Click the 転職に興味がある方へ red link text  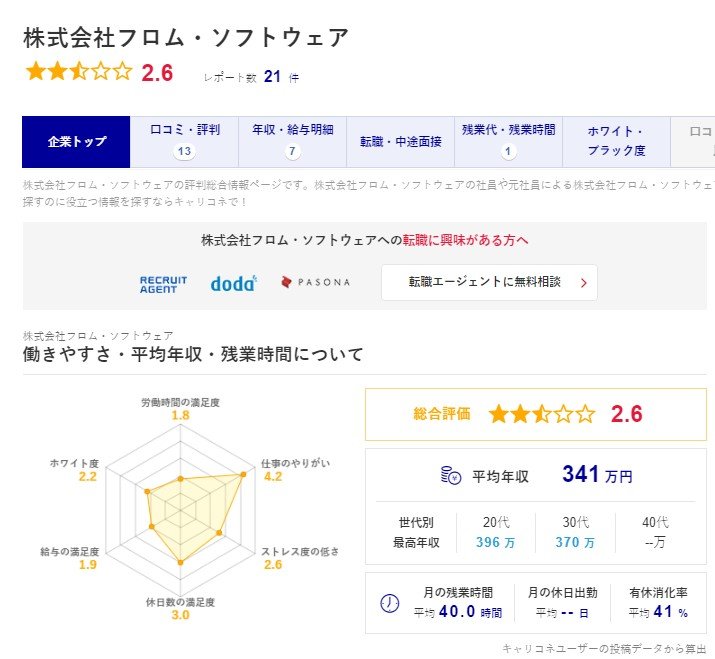pyautogui.click(x=465, y=240)
